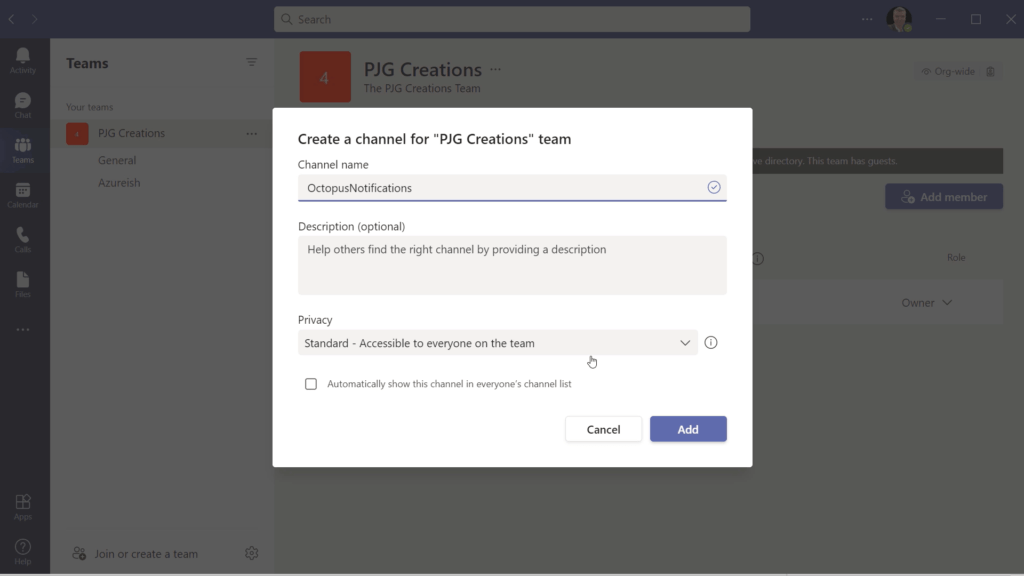Viewport: 1024px width, 576px height.
Task: Click the tag icon beside Org-wide
Action: [x=990, y=71]
